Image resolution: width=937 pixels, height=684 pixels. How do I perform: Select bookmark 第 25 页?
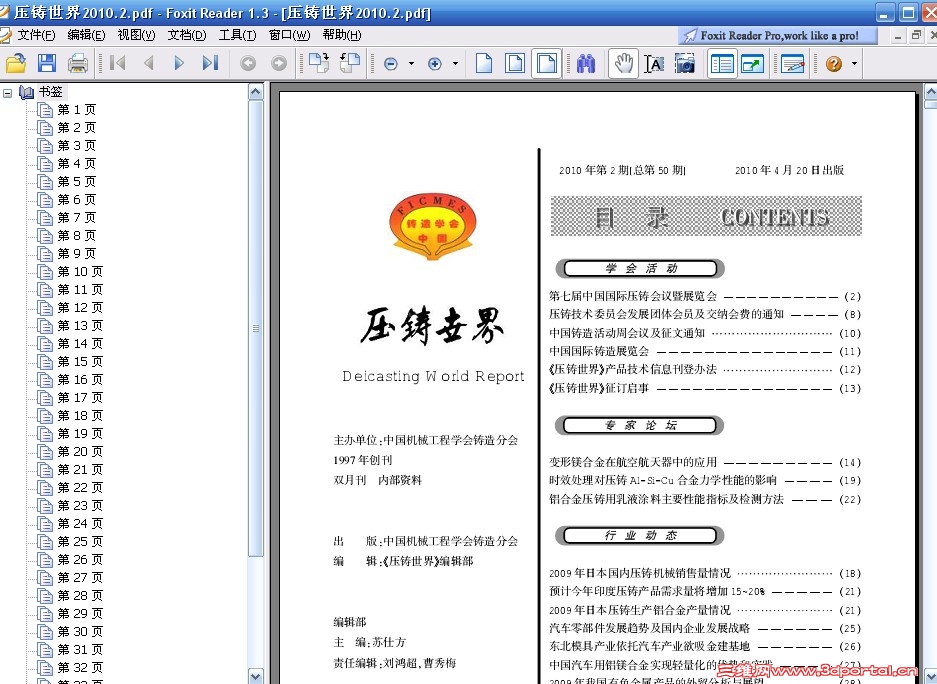(80, 542)
